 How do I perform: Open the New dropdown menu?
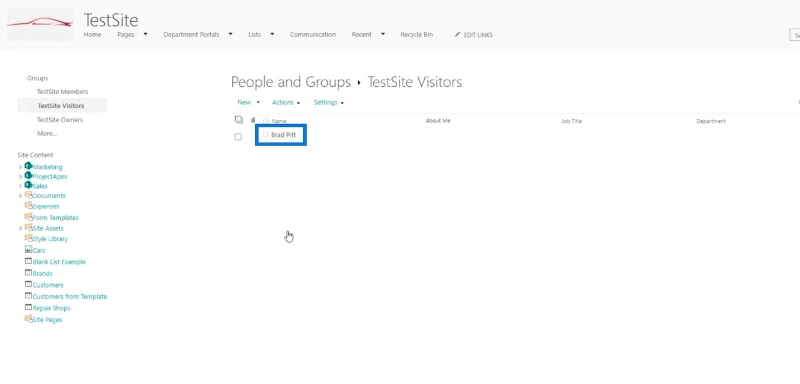(248, 103)
